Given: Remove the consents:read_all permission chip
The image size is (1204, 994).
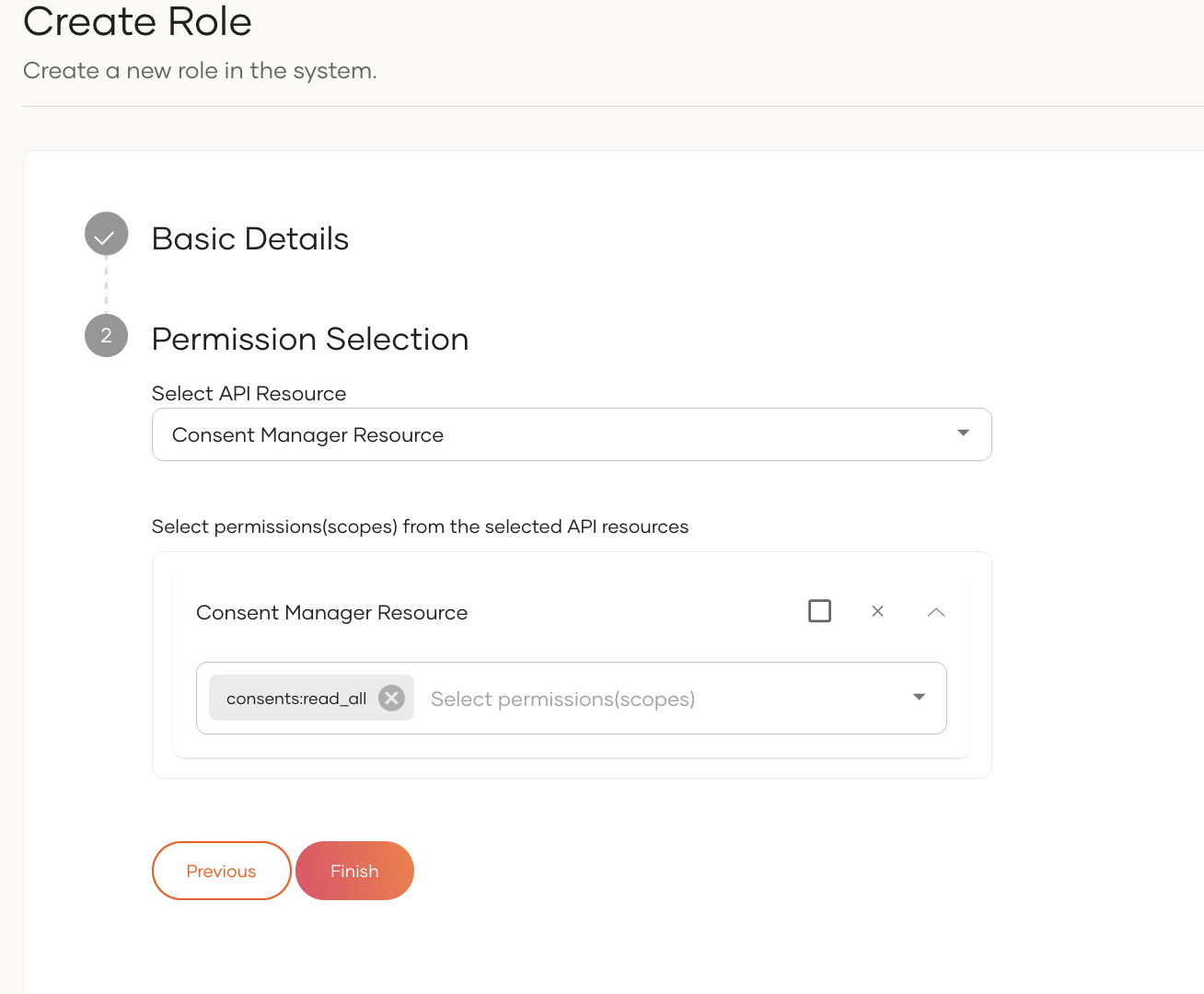Looking at the screenshot, I should pos(391,698).
